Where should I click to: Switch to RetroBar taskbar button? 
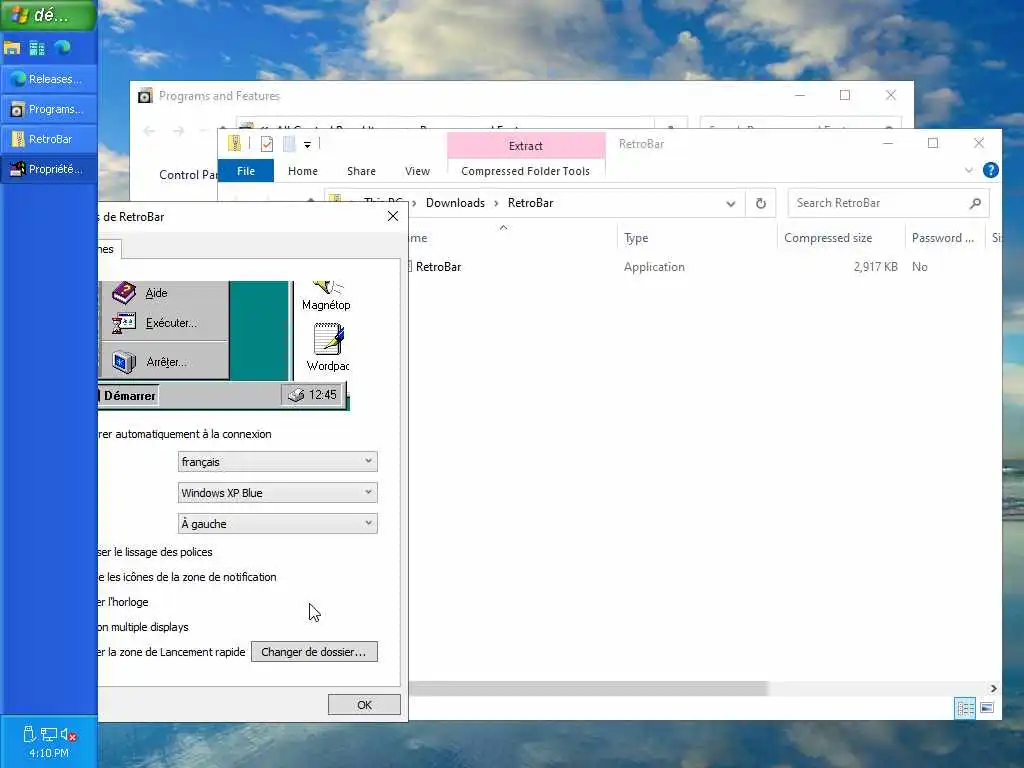(48, 139)
